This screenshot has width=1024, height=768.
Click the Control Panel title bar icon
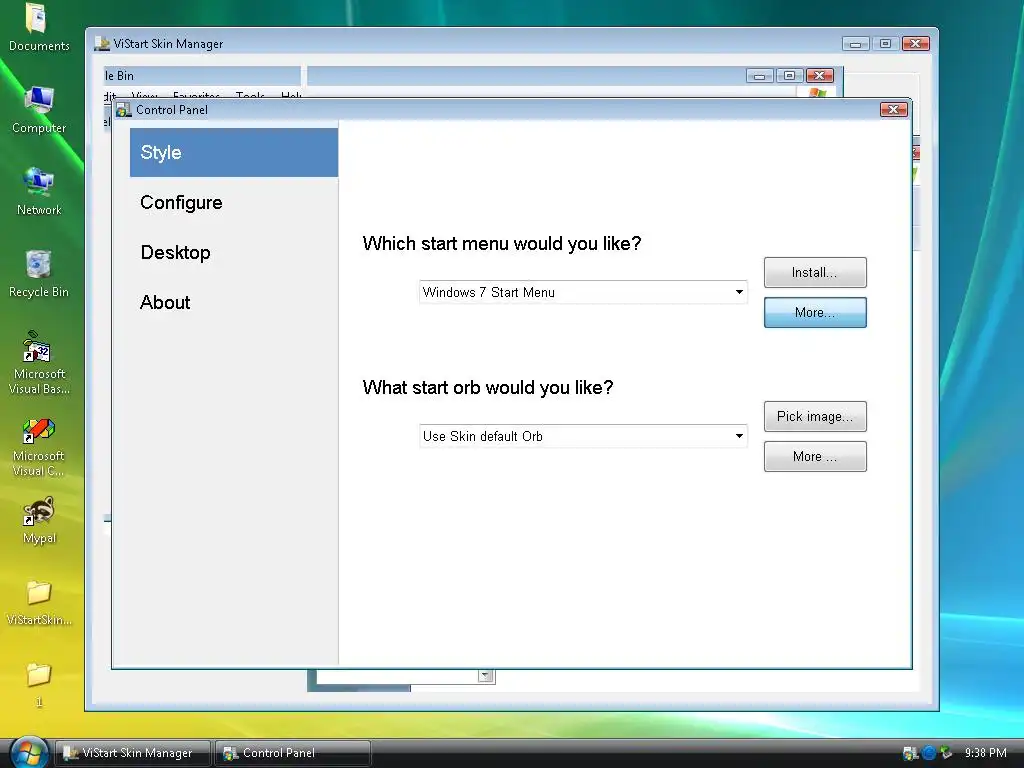123,110
